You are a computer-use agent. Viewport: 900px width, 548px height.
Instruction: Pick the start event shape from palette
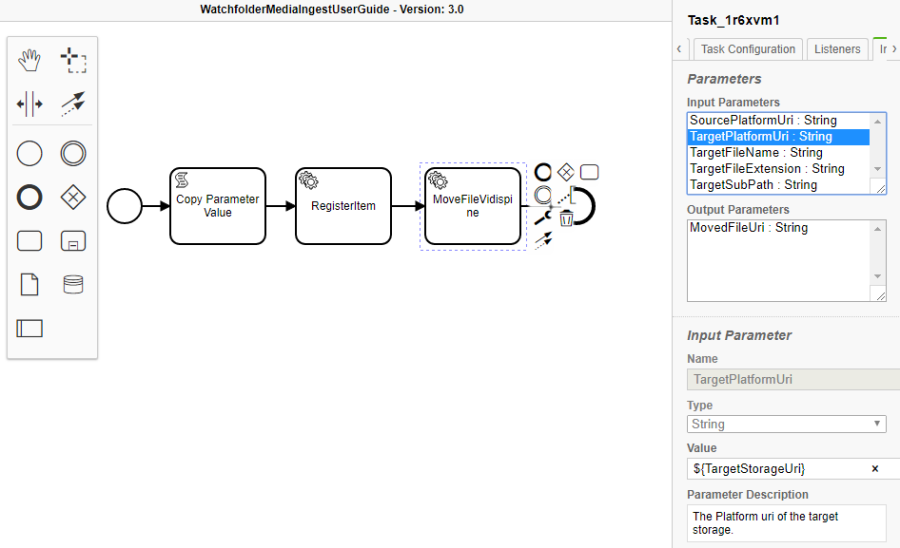coord(30,153)
